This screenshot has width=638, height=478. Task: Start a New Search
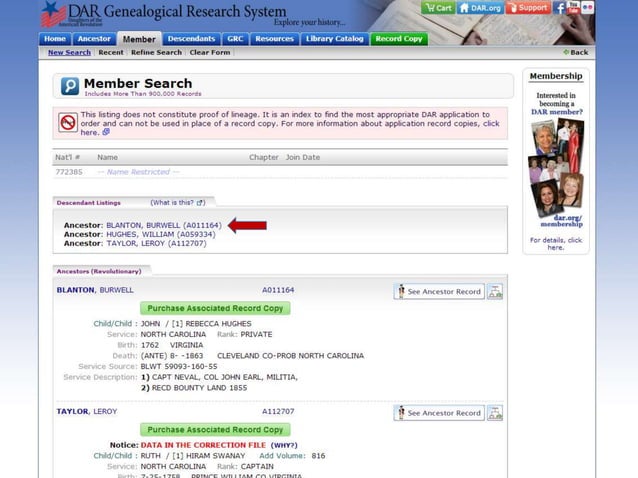tap(69, 52)
